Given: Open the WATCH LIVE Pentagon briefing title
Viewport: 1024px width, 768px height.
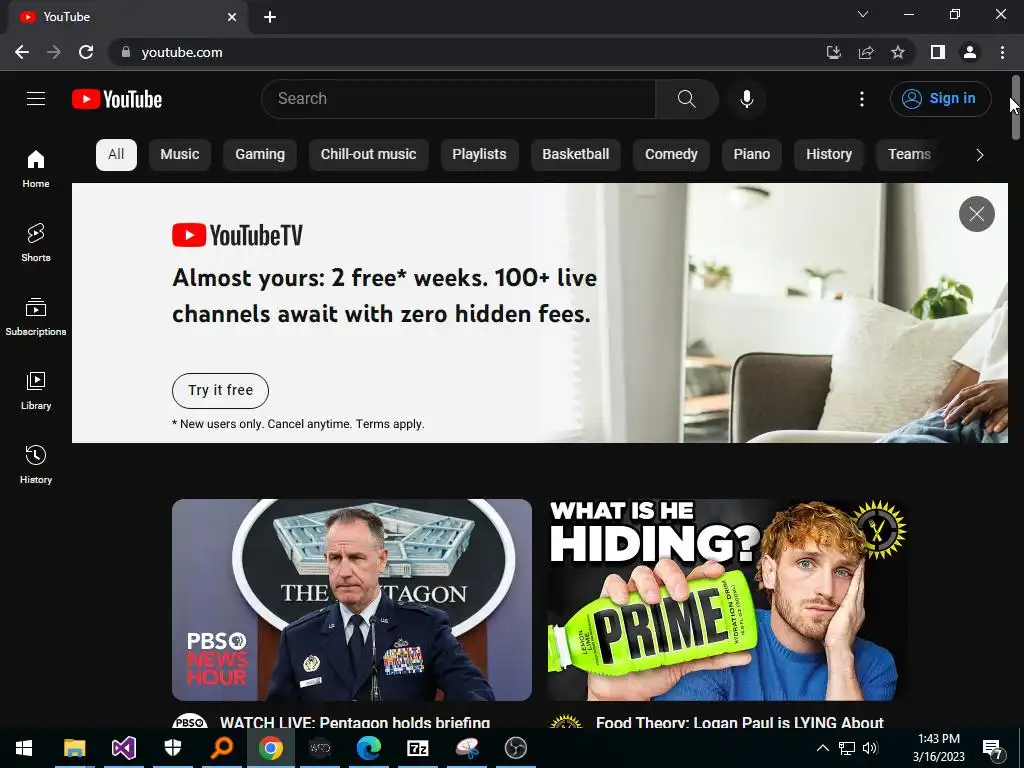Looking at the screenshot, I should [x=355, y=722].
